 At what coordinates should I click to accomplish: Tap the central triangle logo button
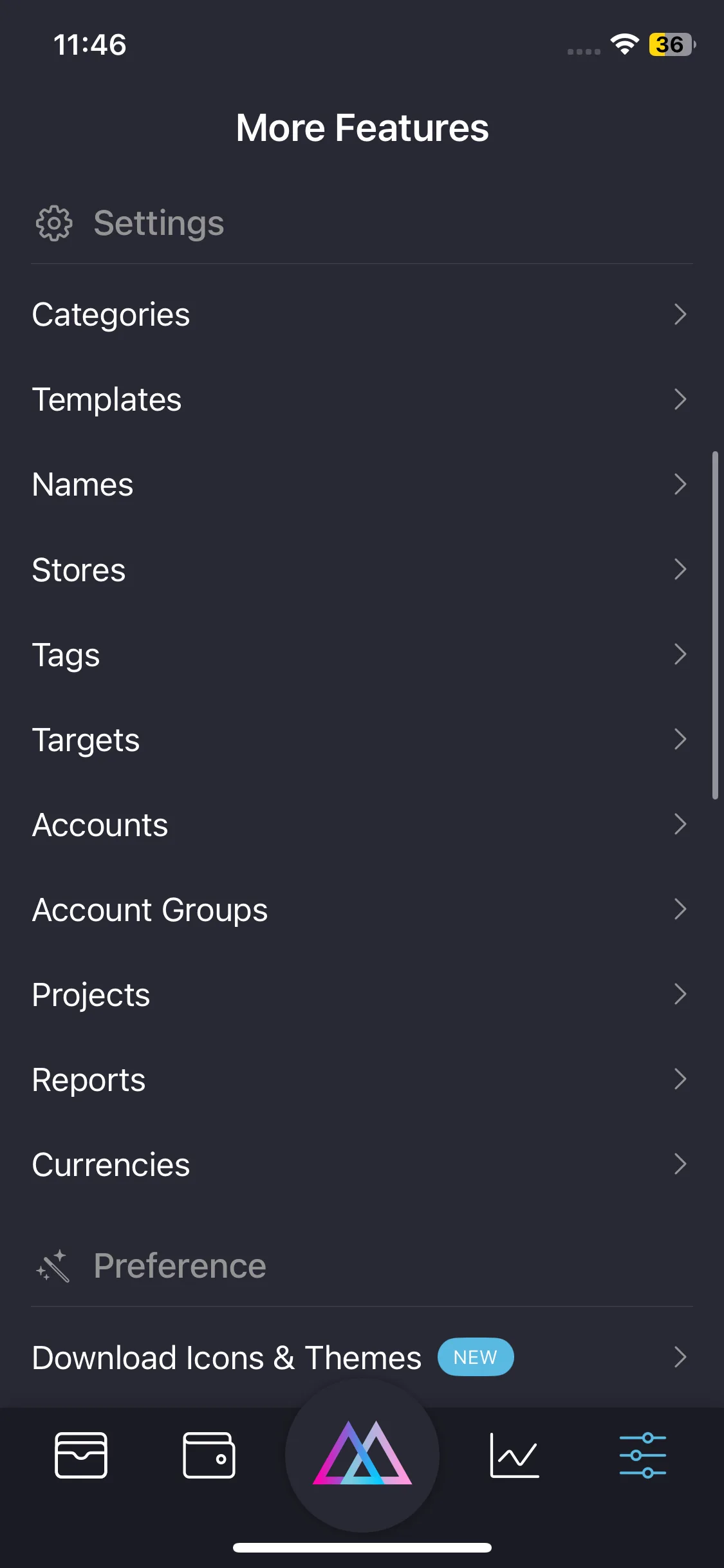tap(362, 1455)
